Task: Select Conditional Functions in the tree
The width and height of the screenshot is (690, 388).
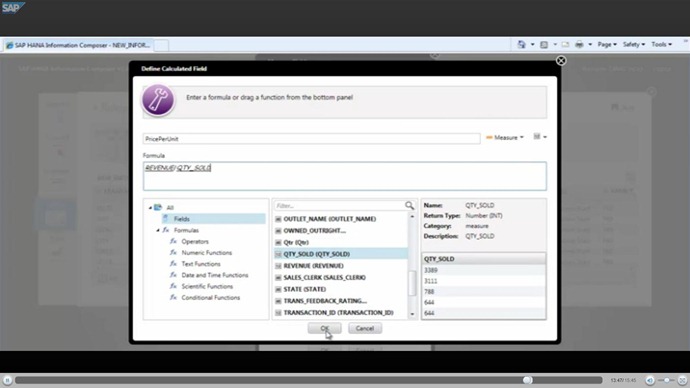Action: (211, 297)
